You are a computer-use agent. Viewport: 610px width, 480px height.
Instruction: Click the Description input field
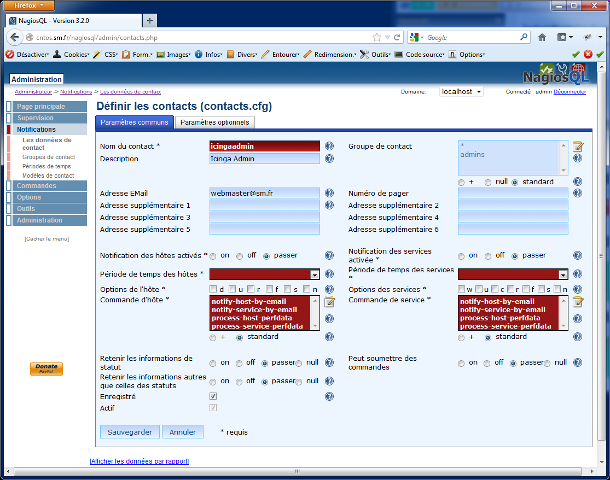pyautogui.click(x=264, y=158)
